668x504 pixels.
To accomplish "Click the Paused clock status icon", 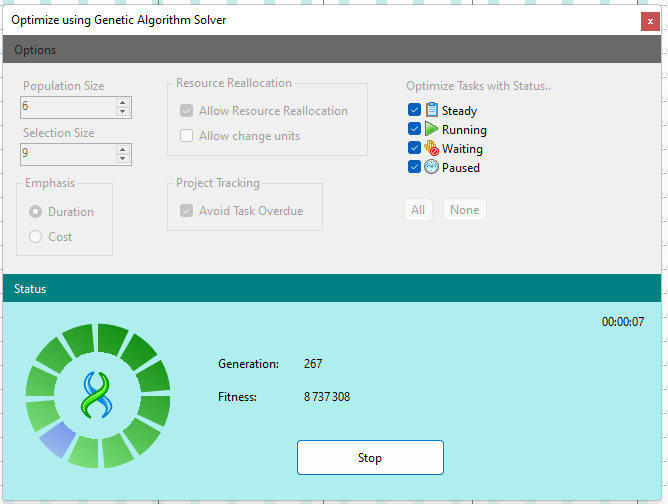I will click(x=432, y=168).
